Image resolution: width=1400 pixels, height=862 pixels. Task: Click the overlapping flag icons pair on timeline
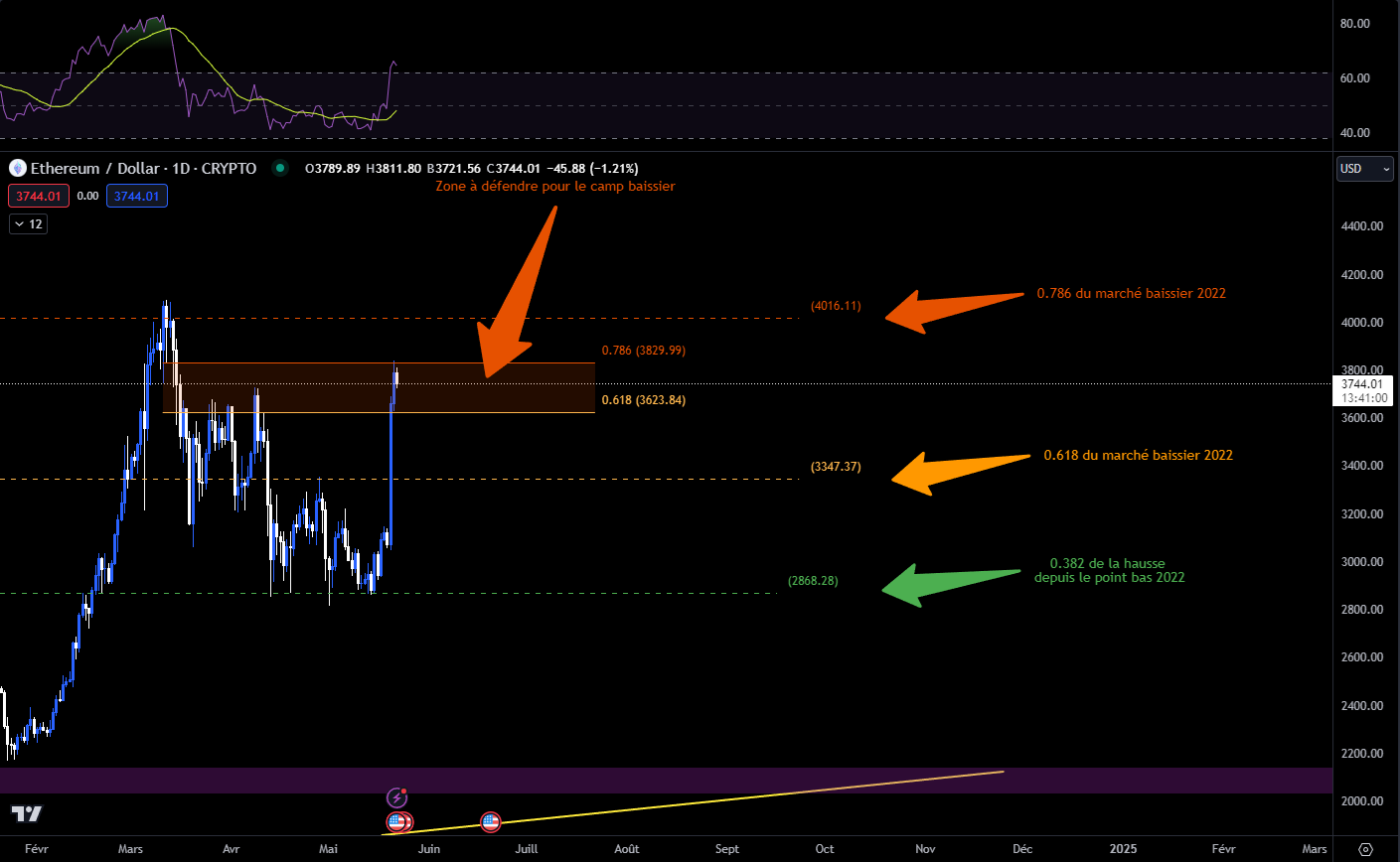pos(398,821)
